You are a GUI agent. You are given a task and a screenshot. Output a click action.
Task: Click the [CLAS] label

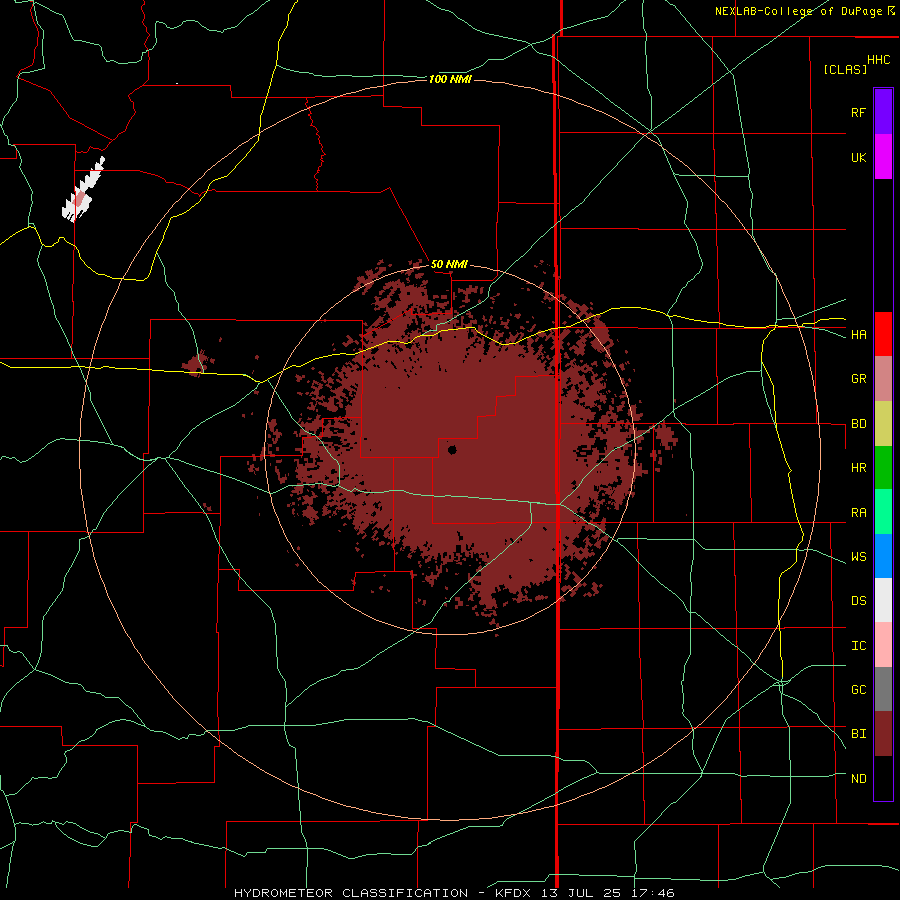[x=845, y=69]
